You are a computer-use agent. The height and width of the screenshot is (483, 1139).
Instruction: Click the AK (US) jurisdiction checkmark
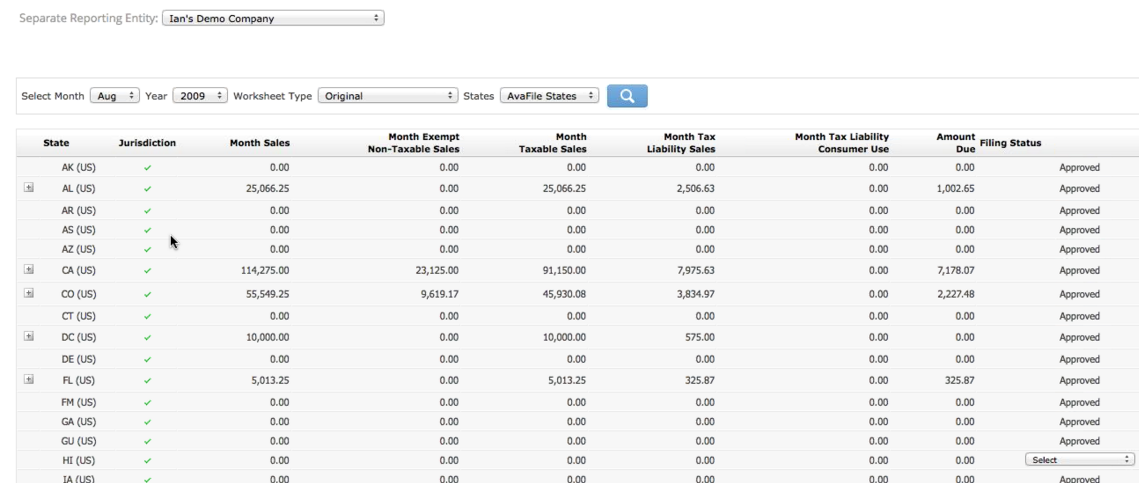point(148,168)
